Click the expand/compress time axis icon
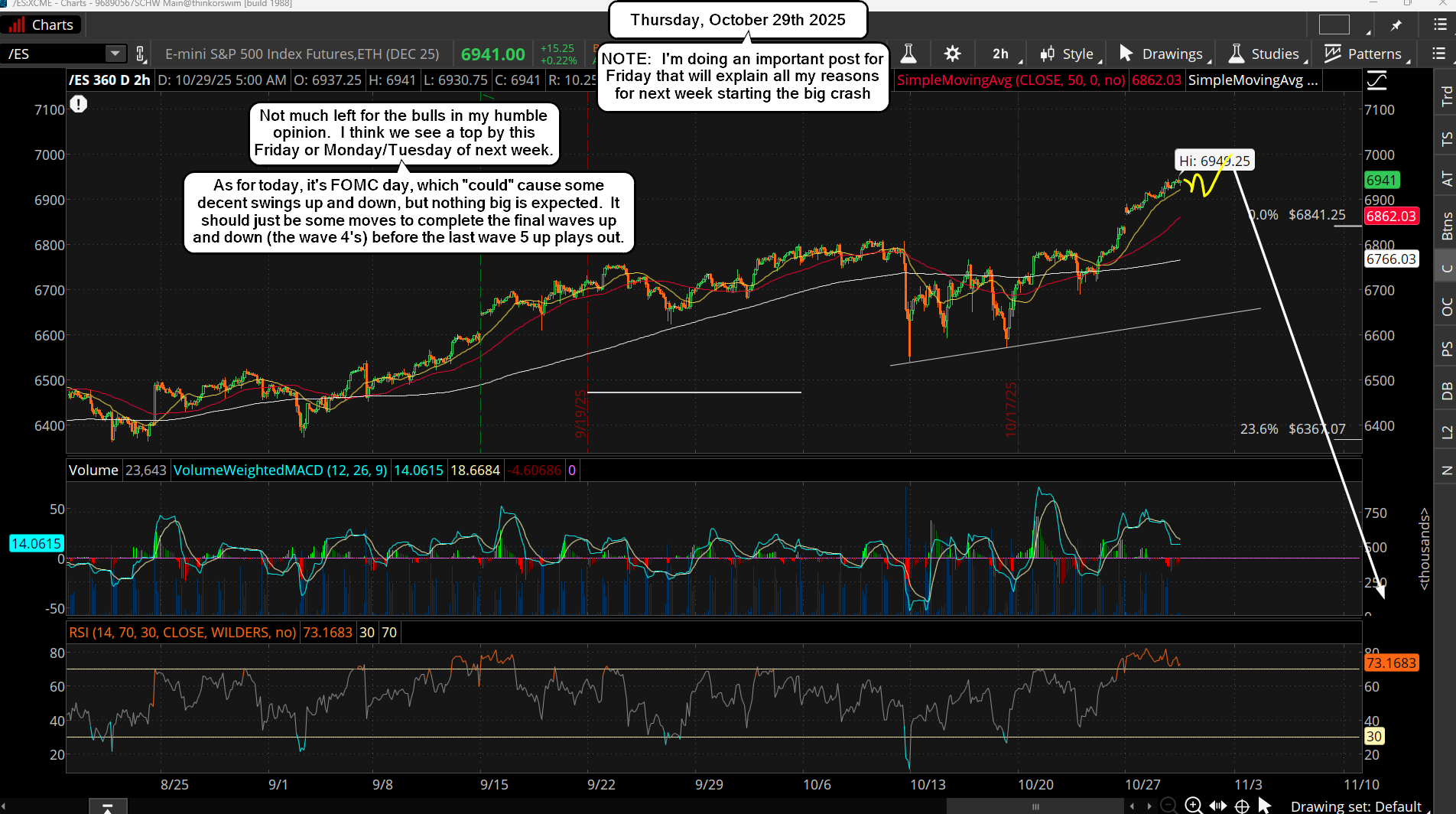This screenshot has width=1456, height=814. (1218, 806)
